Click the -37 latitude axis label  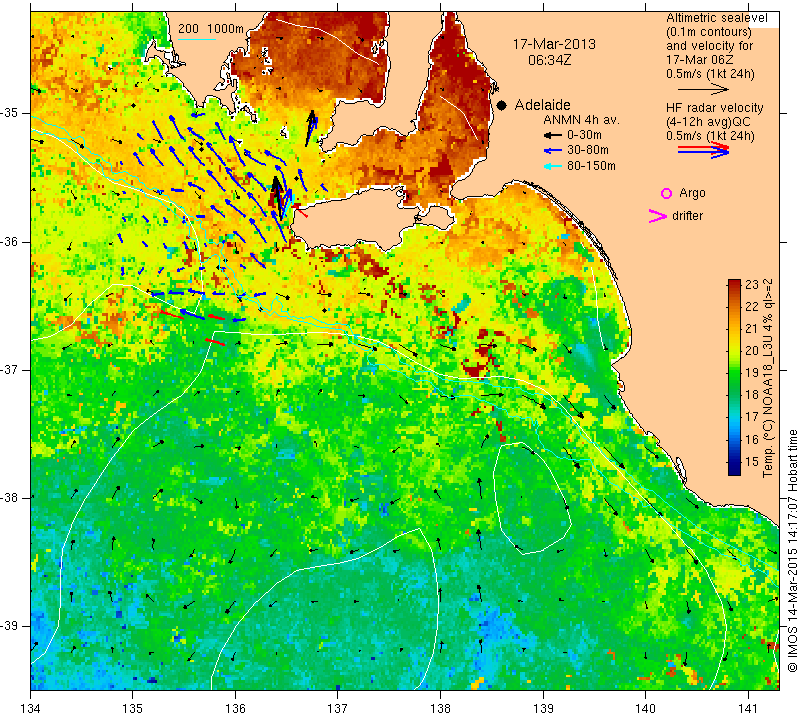pos(13,369)
